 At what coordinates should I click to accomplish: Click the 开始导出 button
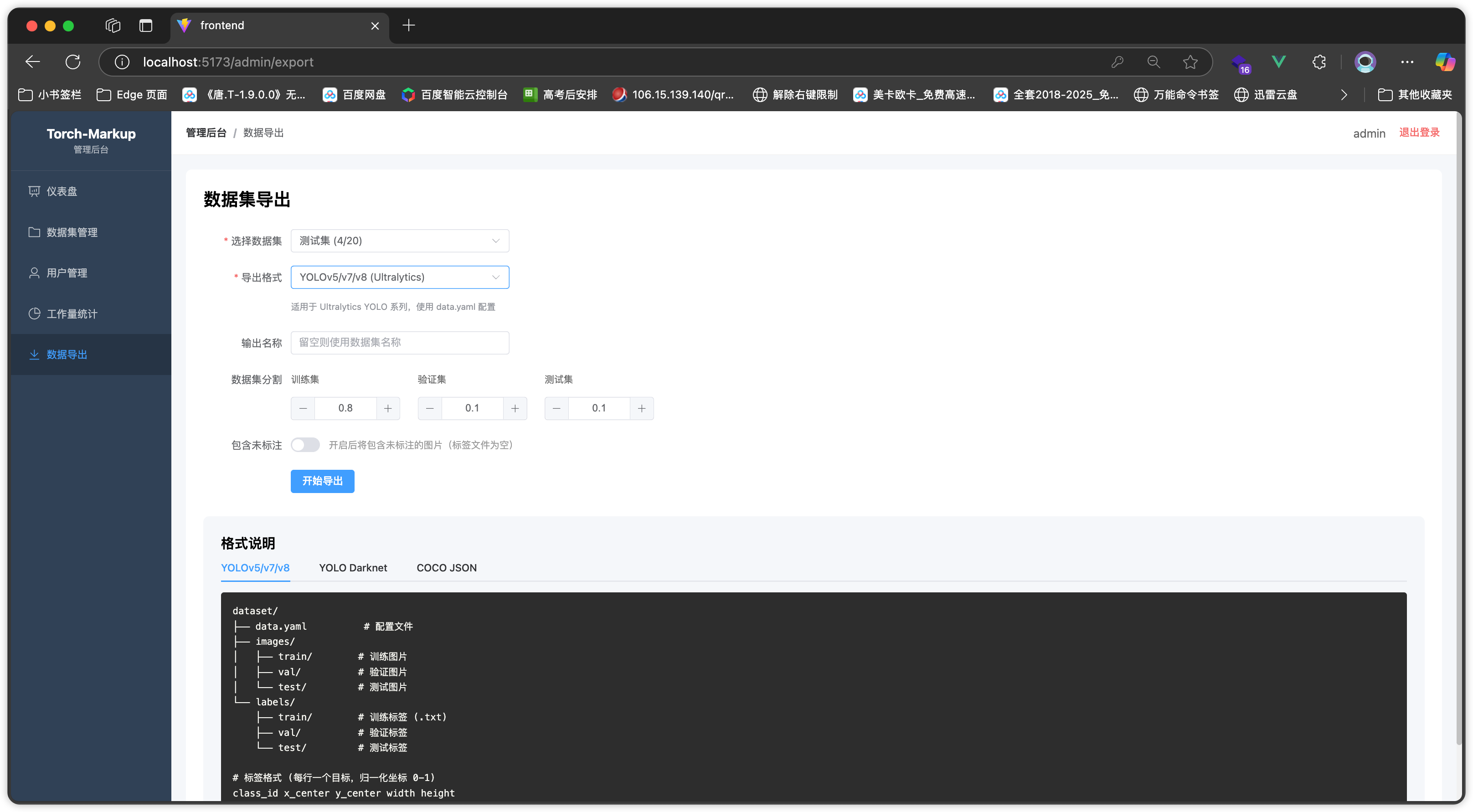pyautogui.click(x=322, y=481)
